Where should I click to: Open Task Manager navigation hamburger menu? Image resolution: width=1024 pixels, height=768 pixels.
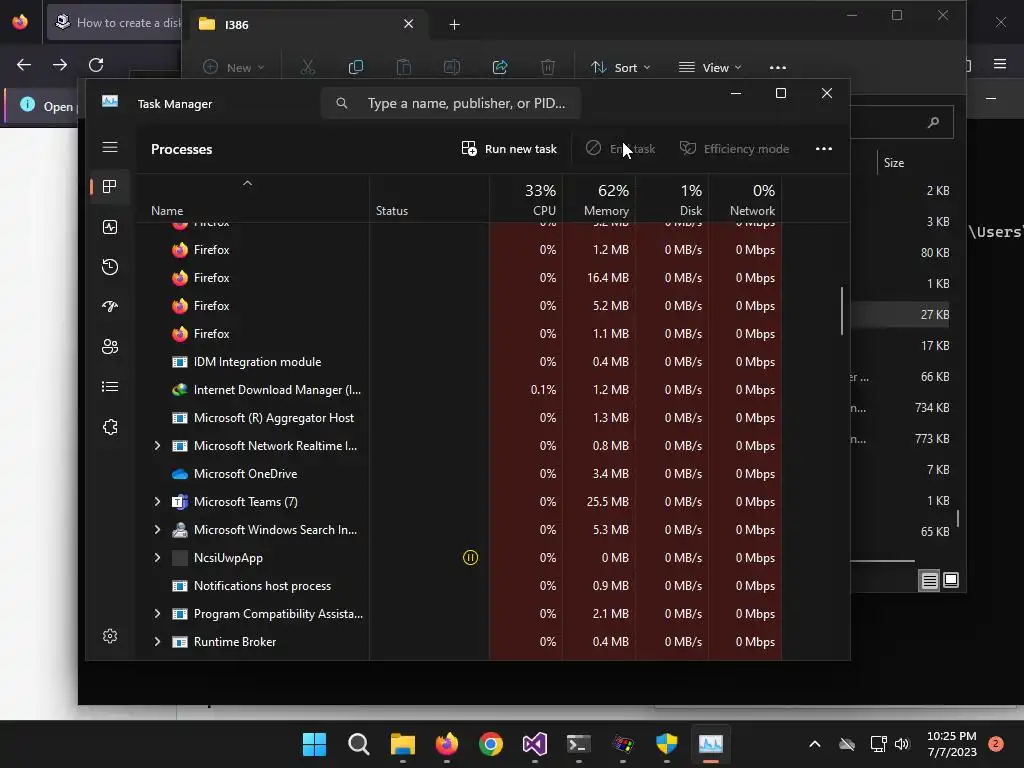[110, 147]
